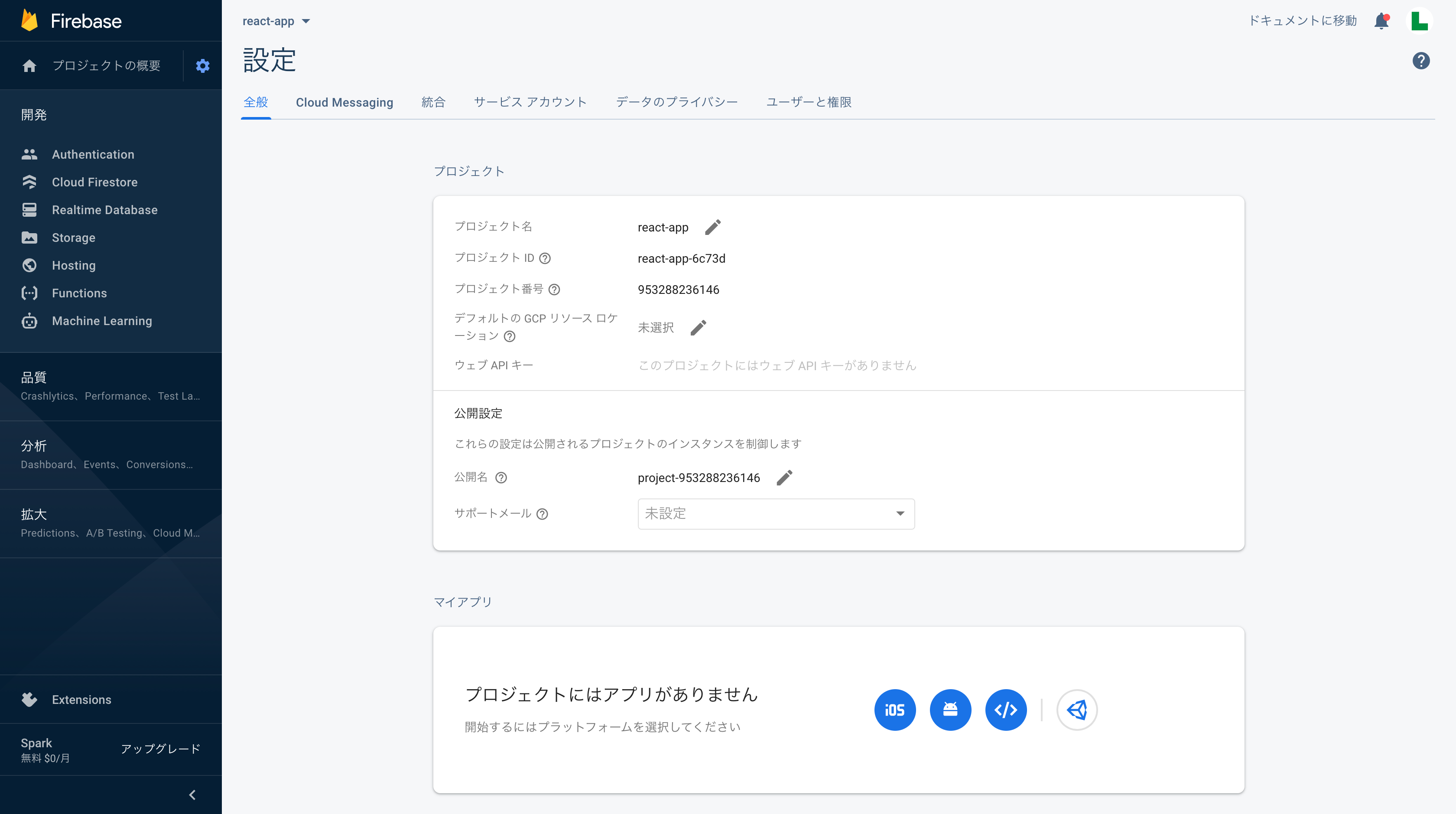Open the Realtime Database section
Image resolution: width=1456 pixels, height=814 pixels.
pyautogui.click(x=104, y=210)
